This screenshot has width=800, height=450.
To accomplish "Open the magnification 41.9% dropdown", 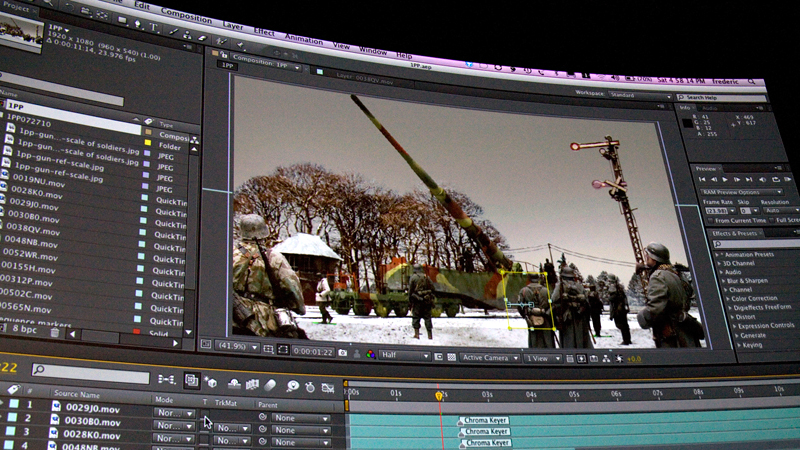I will click(237, 346).
